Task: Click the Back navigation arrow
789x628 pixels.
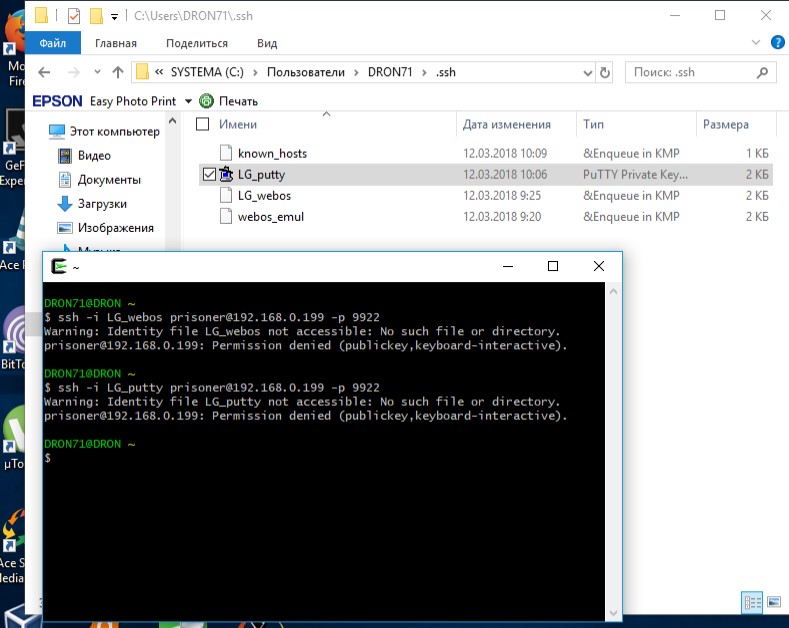Action: pos(45,72)
